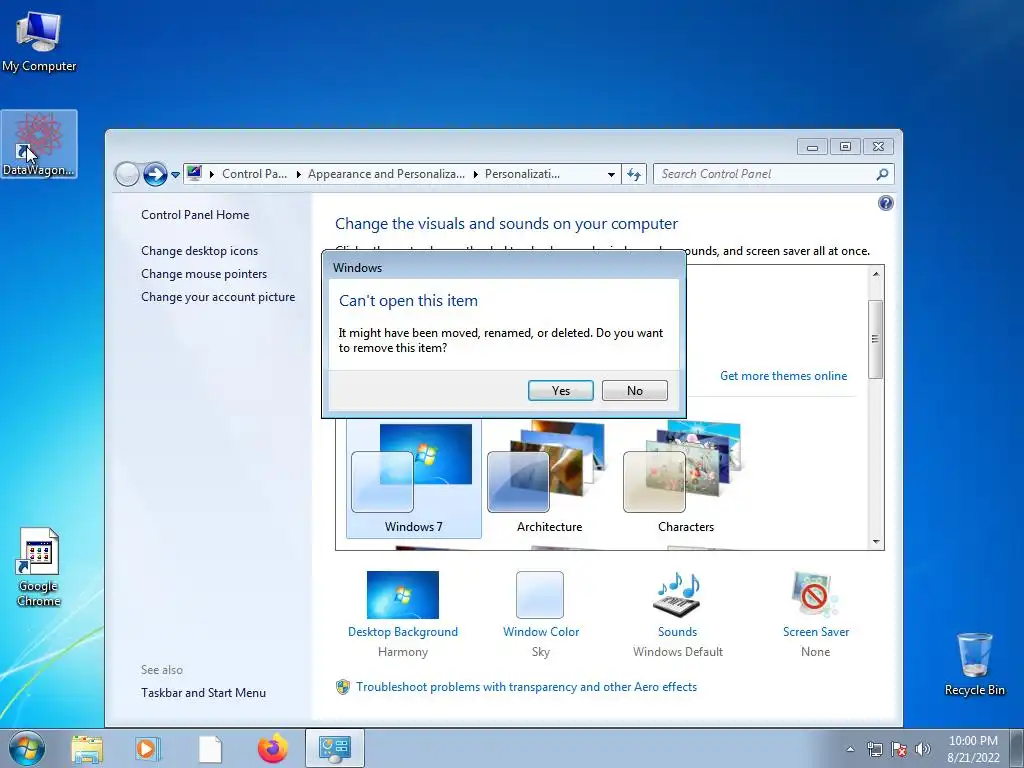Minimize the Personalization window
The image size is (1024, 768).
(812, 147)
